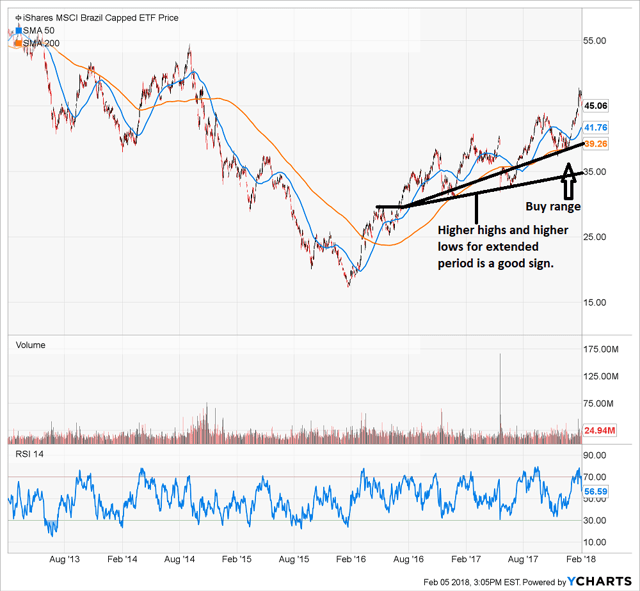This screenshot has width=640, height=591.
Task: Click the 55.00 price axis label
Action: tap(595, 41)
